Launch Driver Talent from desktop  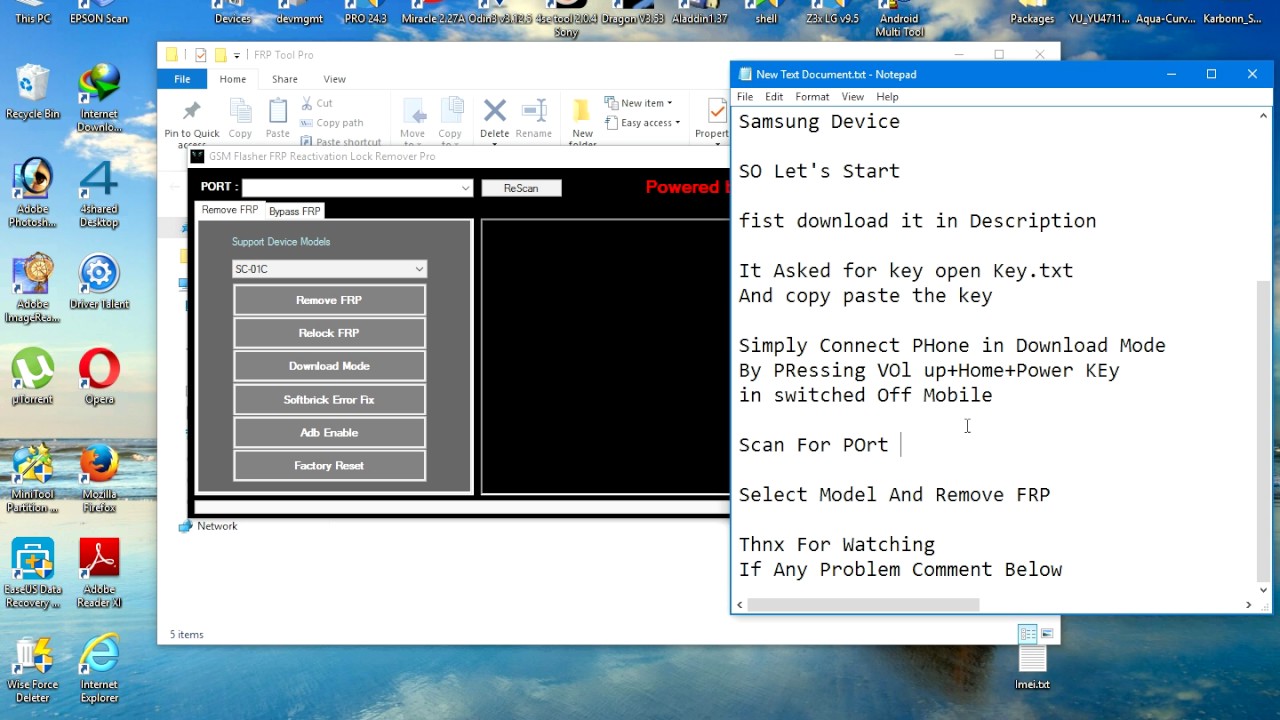click(99, 282)
